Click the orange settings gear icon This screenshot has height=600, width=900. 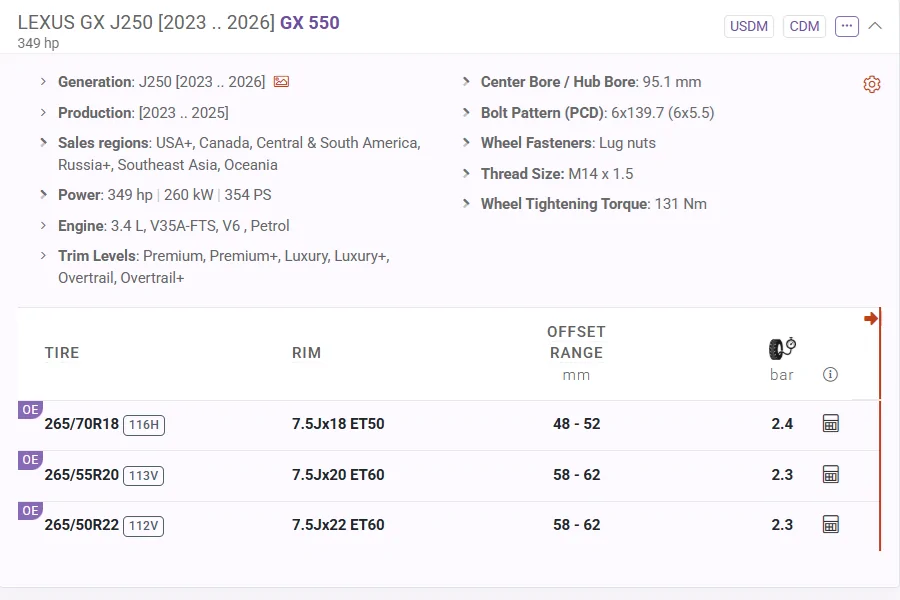click(871, 84)
